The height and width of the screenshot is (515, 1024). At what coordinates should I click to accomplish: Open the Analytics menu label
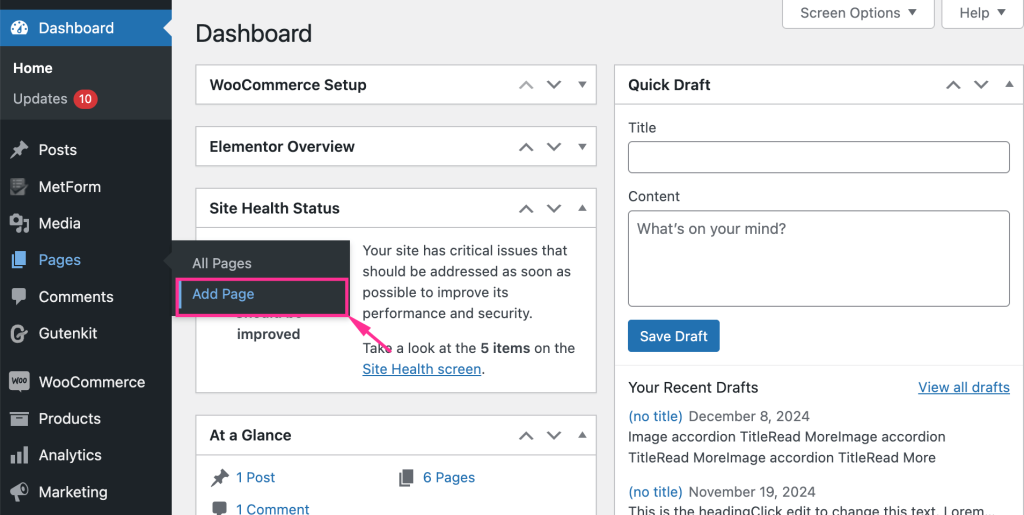pos(70,455)
